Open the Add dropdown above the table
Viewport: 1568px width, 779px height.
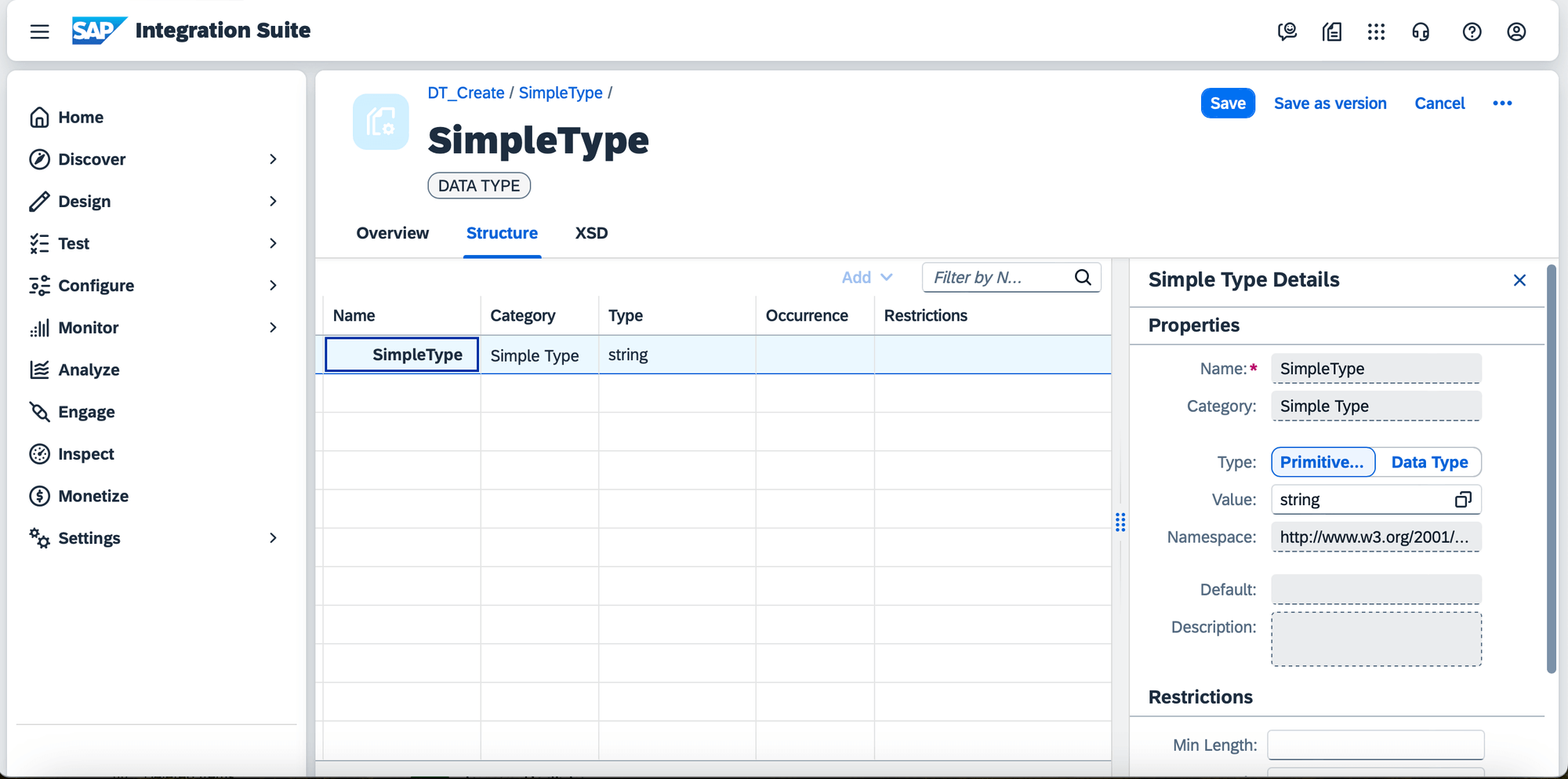[866, 277]
